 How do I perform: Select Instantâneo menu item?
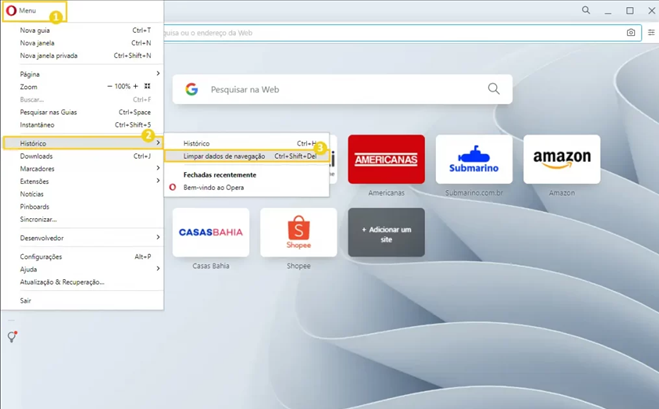coord(82,125)
